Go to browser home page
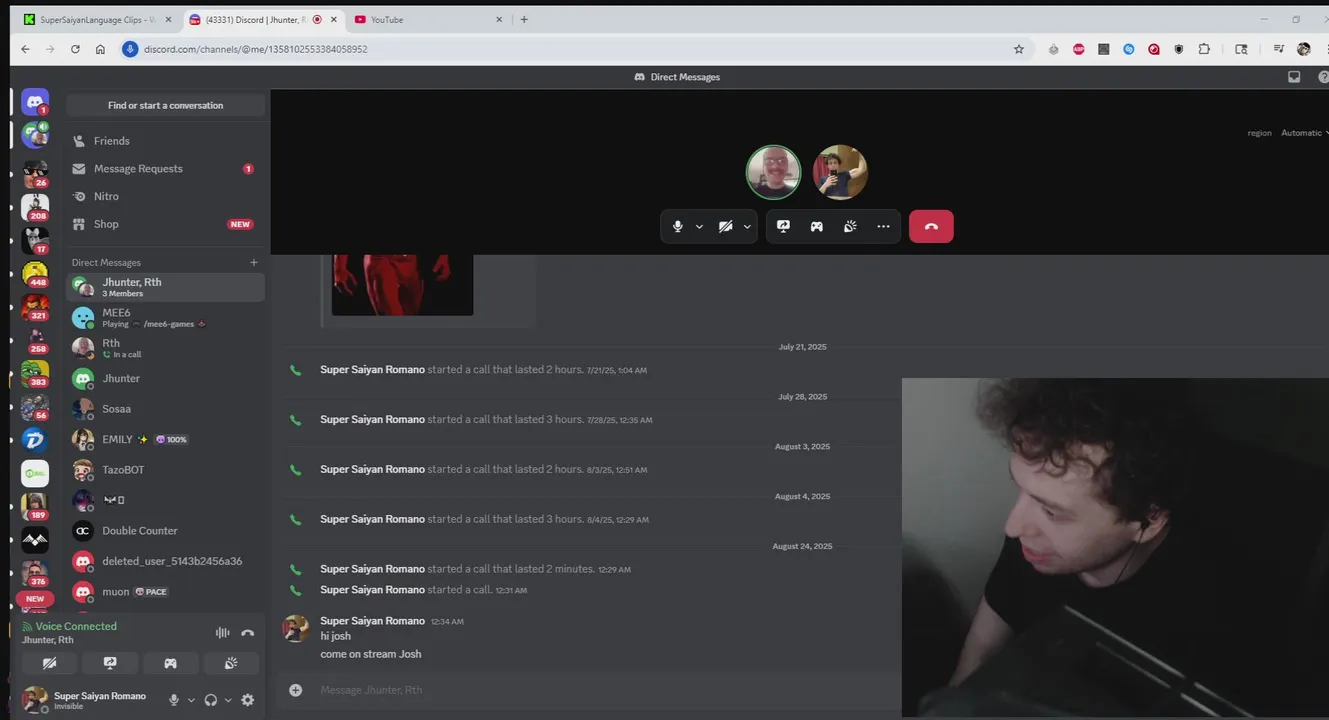The height and width of the screenshot is (720, 1329). 100,49
